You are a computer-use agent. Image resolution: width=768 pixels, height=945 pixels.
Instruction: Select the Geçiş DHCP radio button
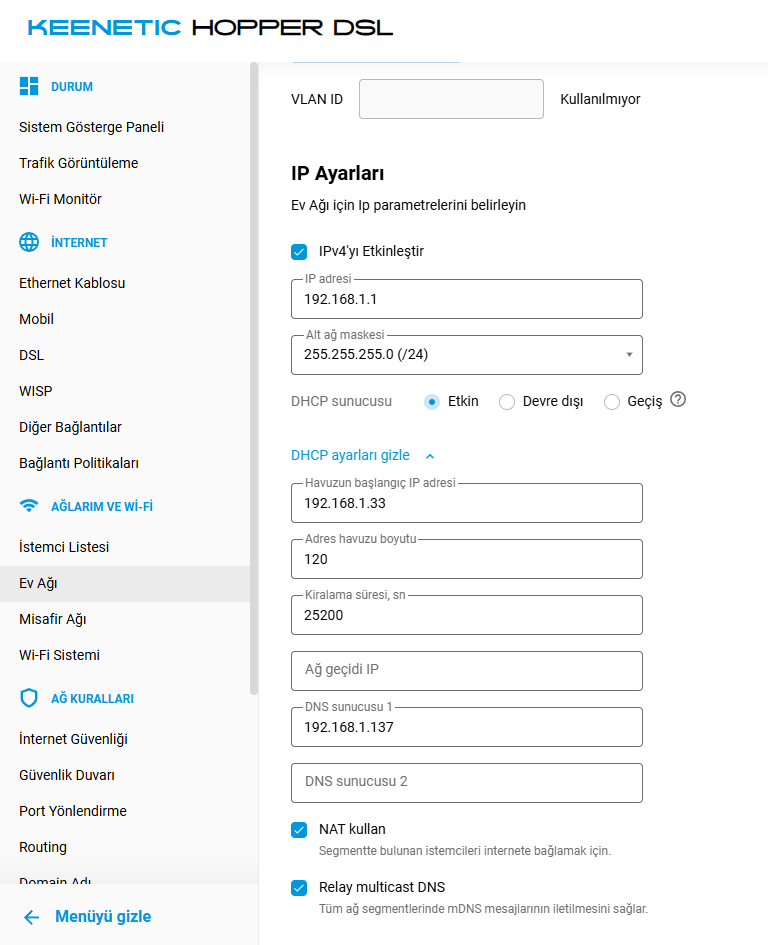[612, 402]
